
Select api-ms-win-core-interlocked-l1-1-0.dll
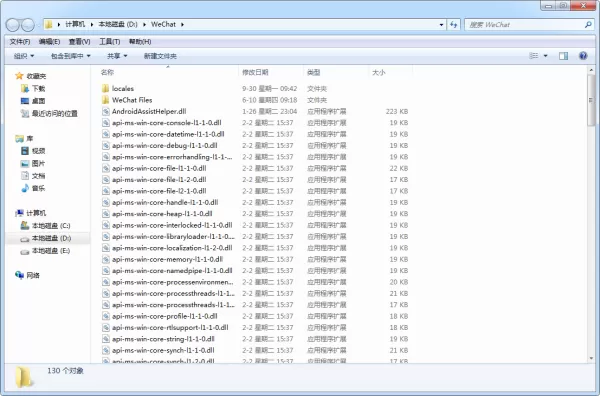click(x=172, y=225)
